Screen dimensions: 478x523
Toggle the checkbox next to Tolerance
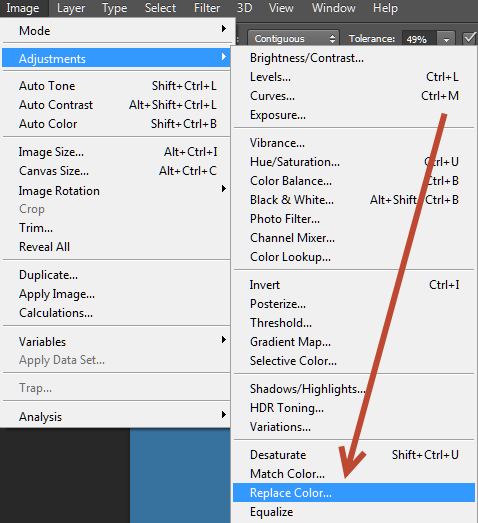pyautogui.click(x=470, y=38)
